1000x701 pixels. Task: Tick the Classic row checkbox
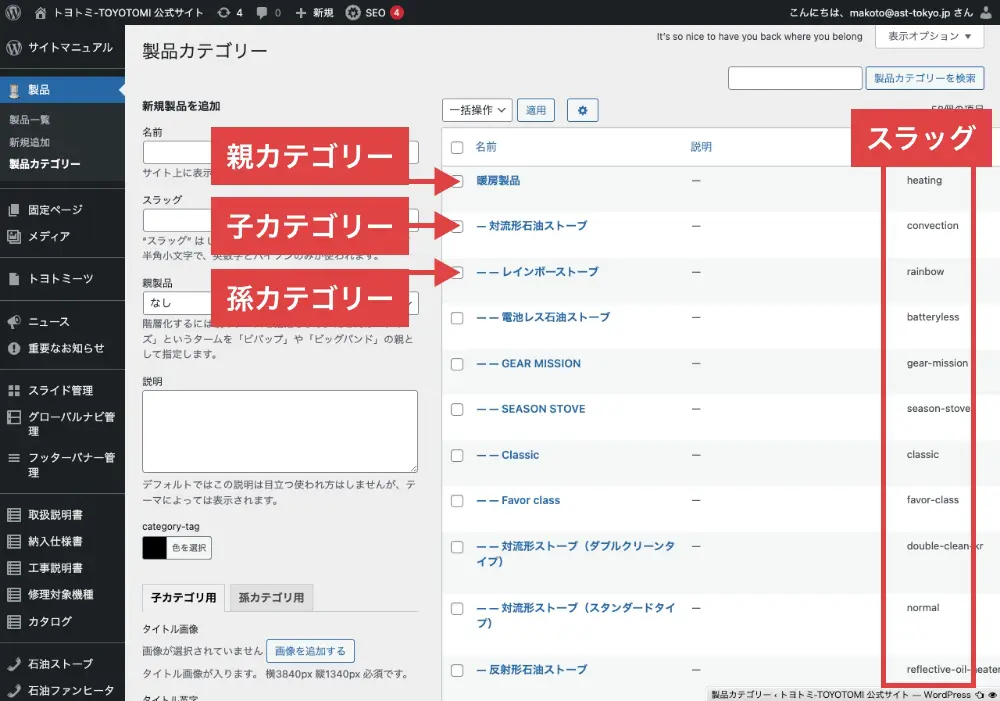[x=457, y=455]
